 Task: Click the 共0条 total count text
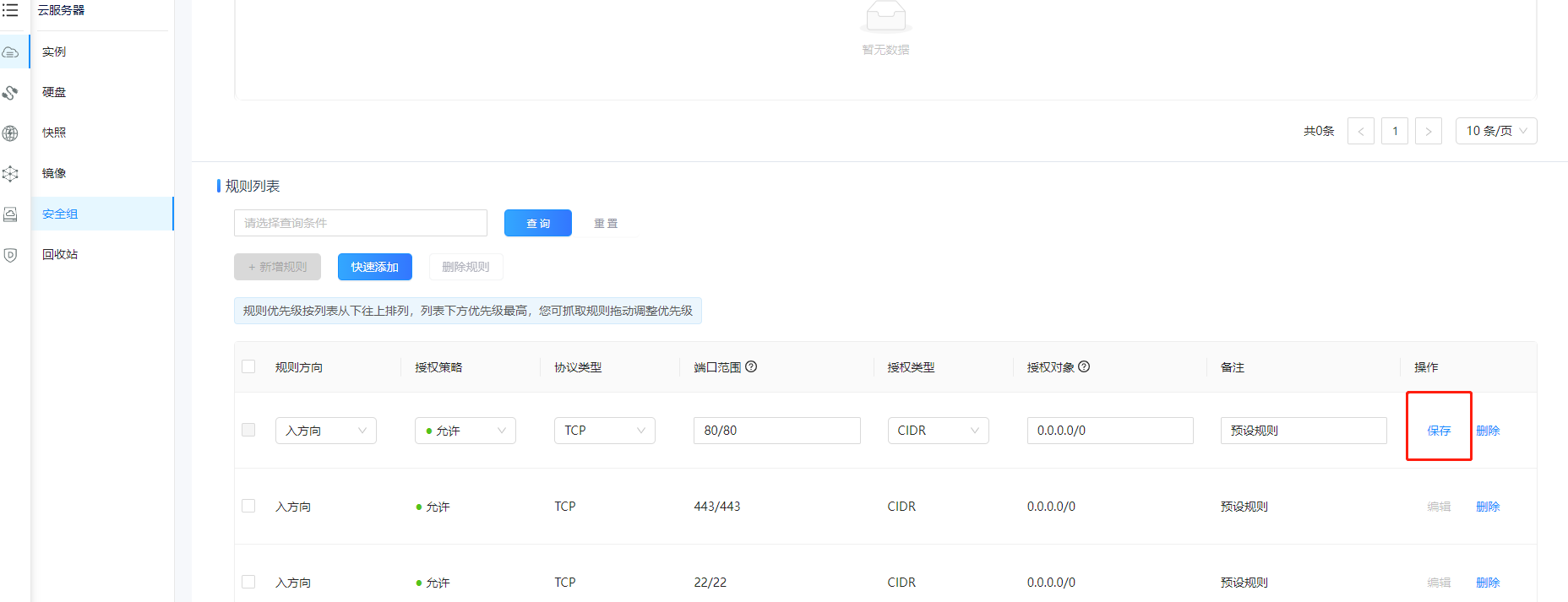click(x=1319, y=131)
